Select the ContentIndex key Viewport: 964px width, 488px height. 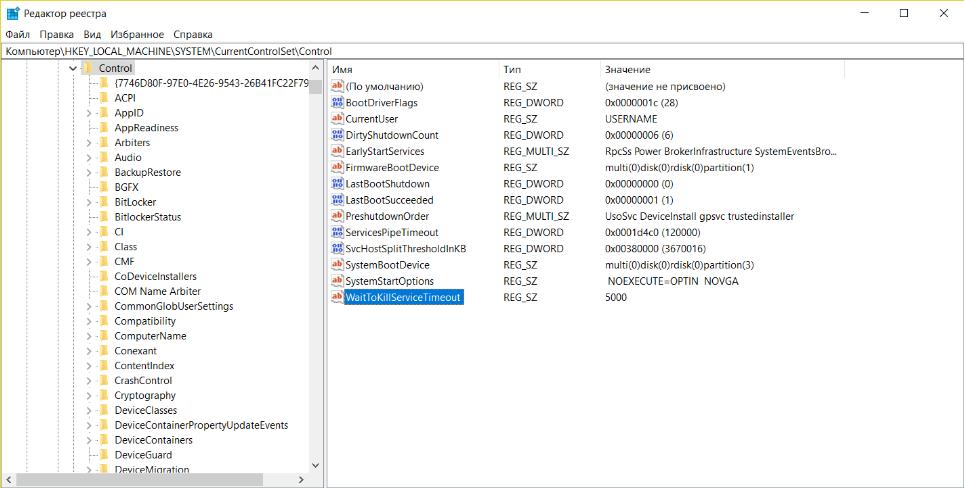144,366
